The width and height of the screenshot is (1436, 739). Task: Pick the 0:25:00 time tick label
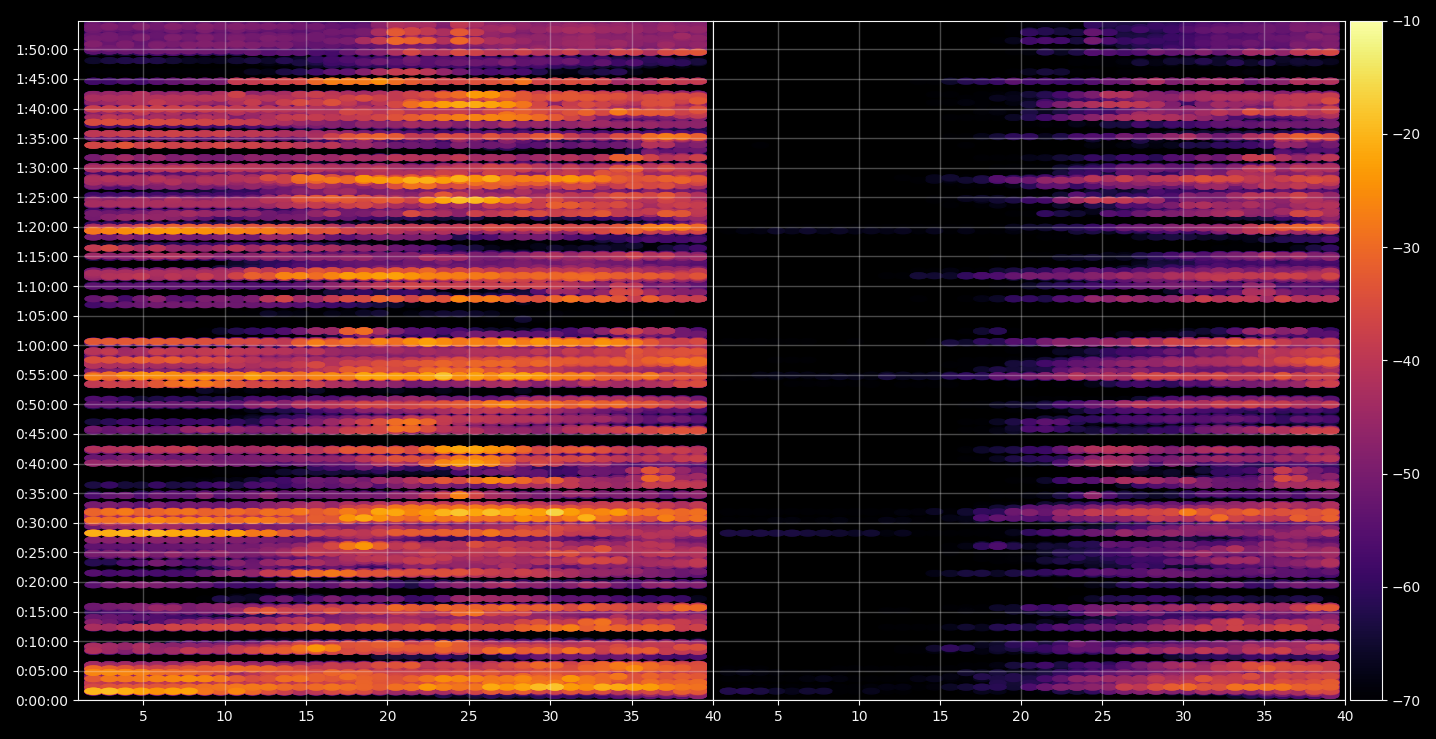(x=42, y=552)
